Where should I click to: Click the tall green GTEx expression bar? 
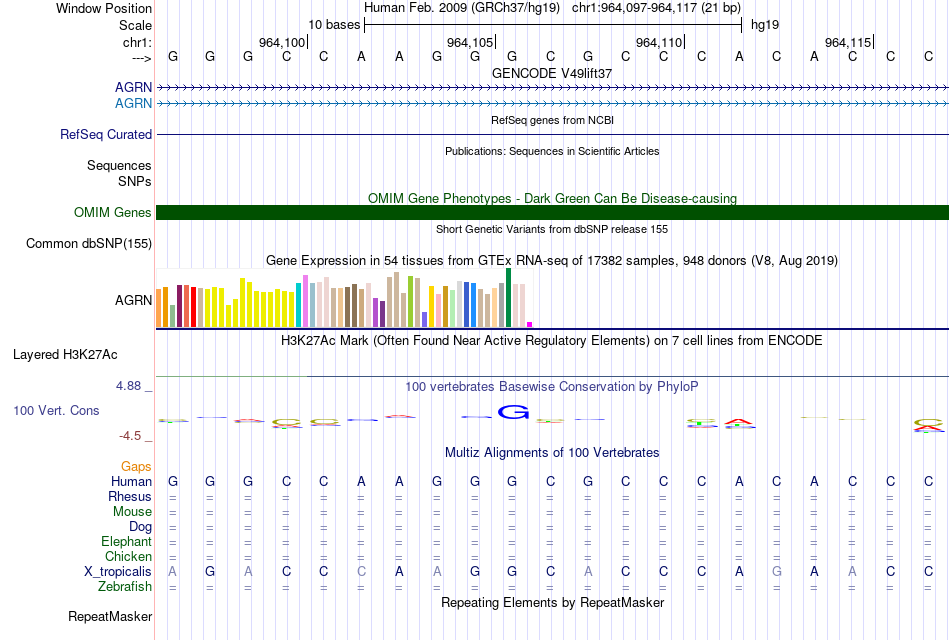508,298
